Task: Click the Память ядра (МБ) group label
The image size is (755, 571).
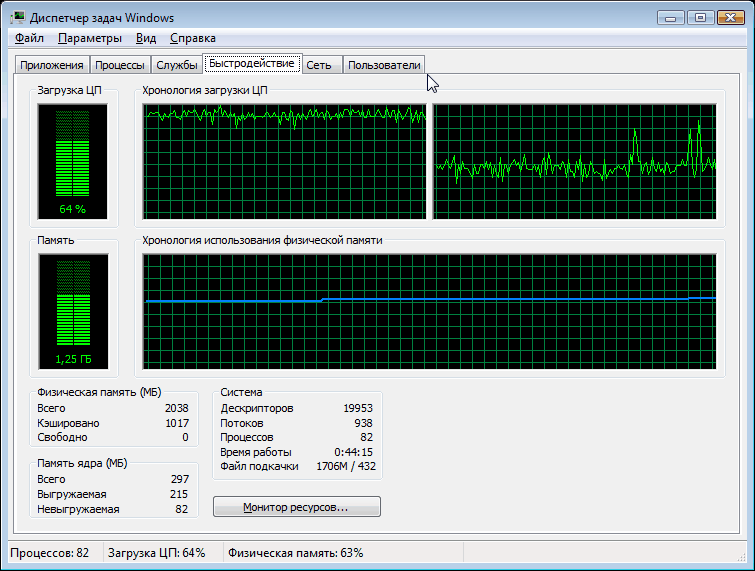Action: pos(82,463)
